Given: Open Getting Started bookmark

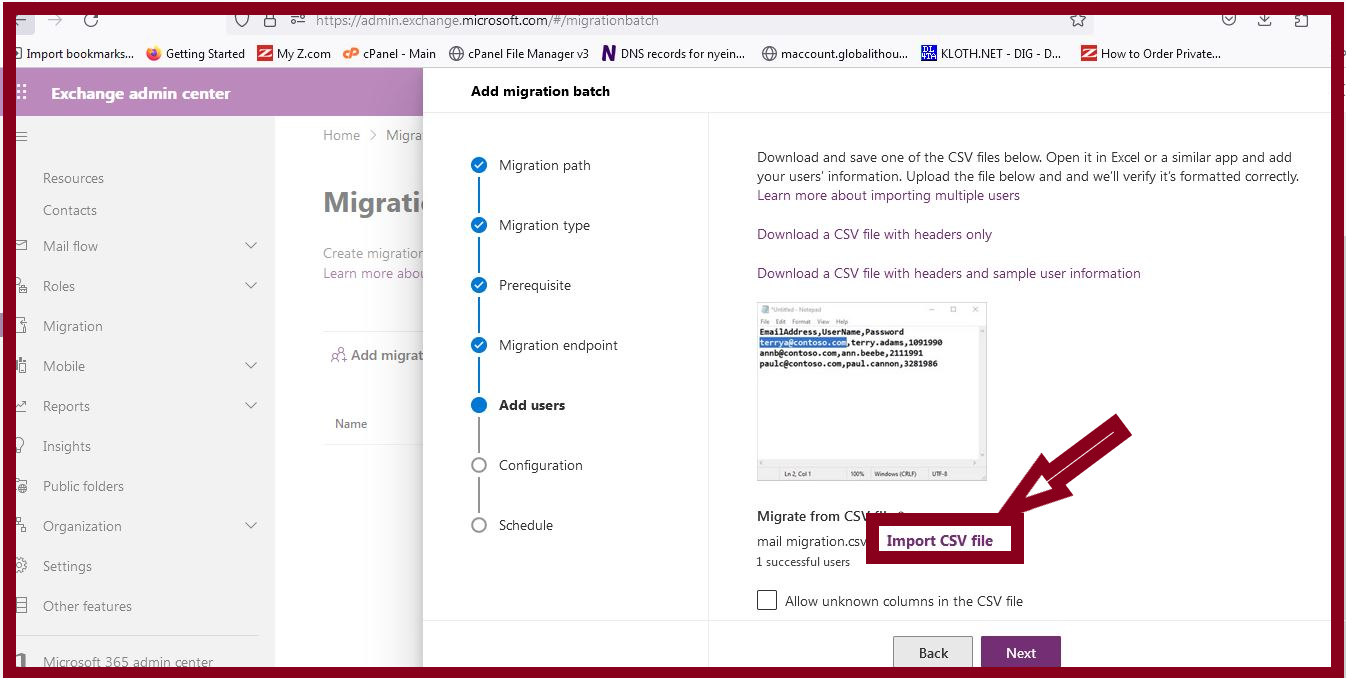Looking at the screenshot, I should [x=195, y=54].
